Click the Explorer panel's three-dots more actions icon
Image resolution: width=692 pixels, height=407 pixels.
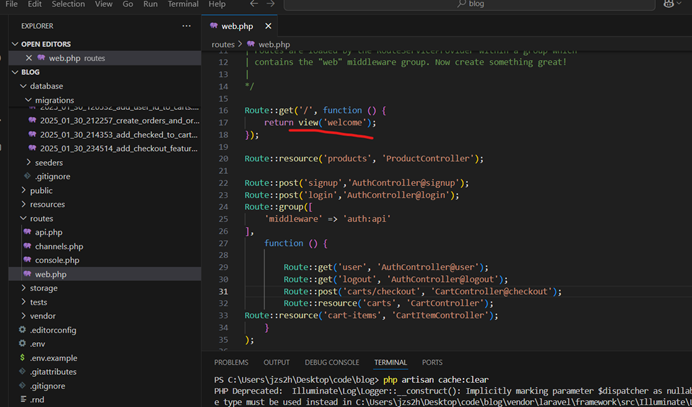(x=186, y=26)
